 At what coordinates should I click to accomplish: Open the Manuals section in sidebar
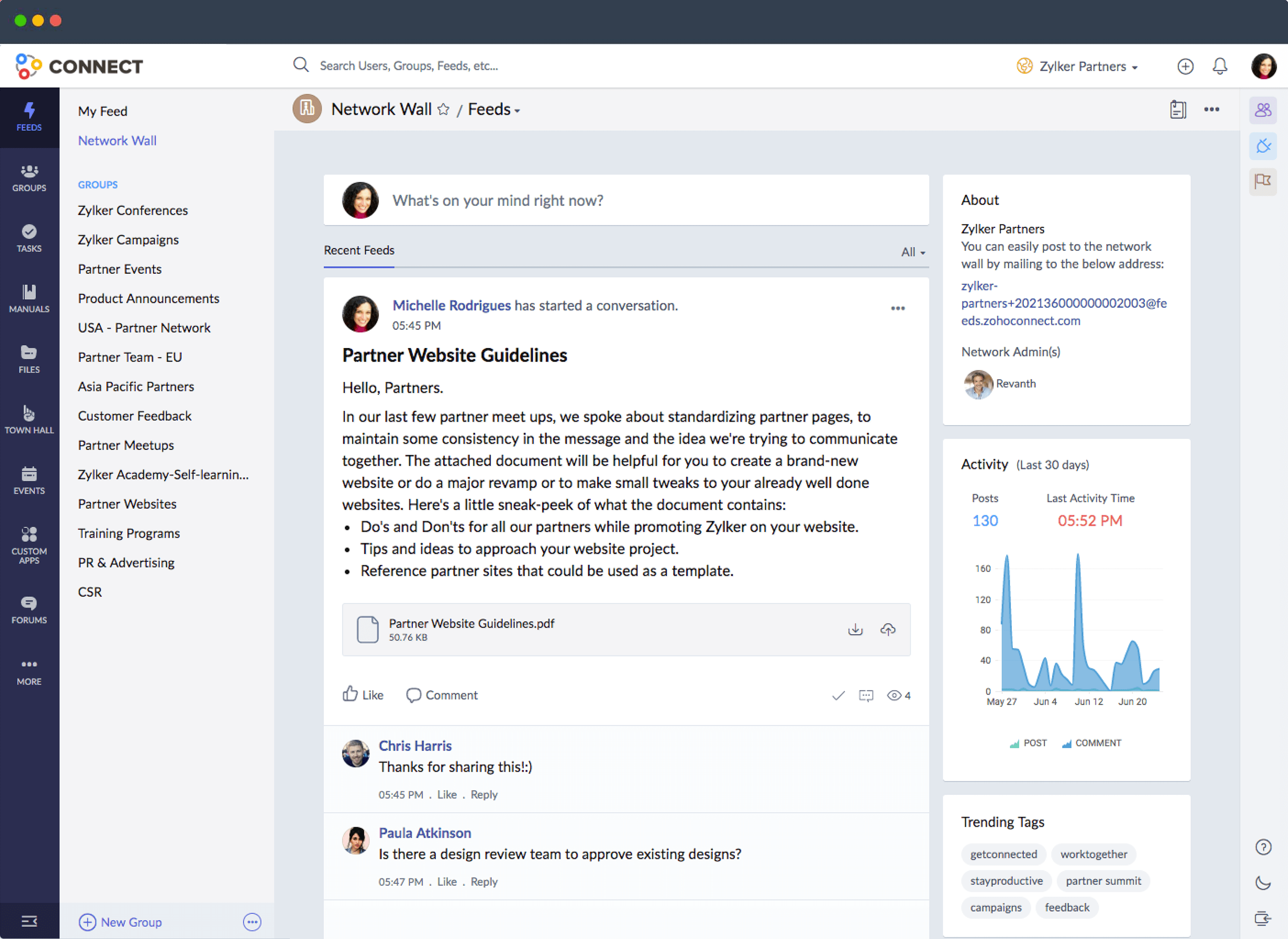29,299
